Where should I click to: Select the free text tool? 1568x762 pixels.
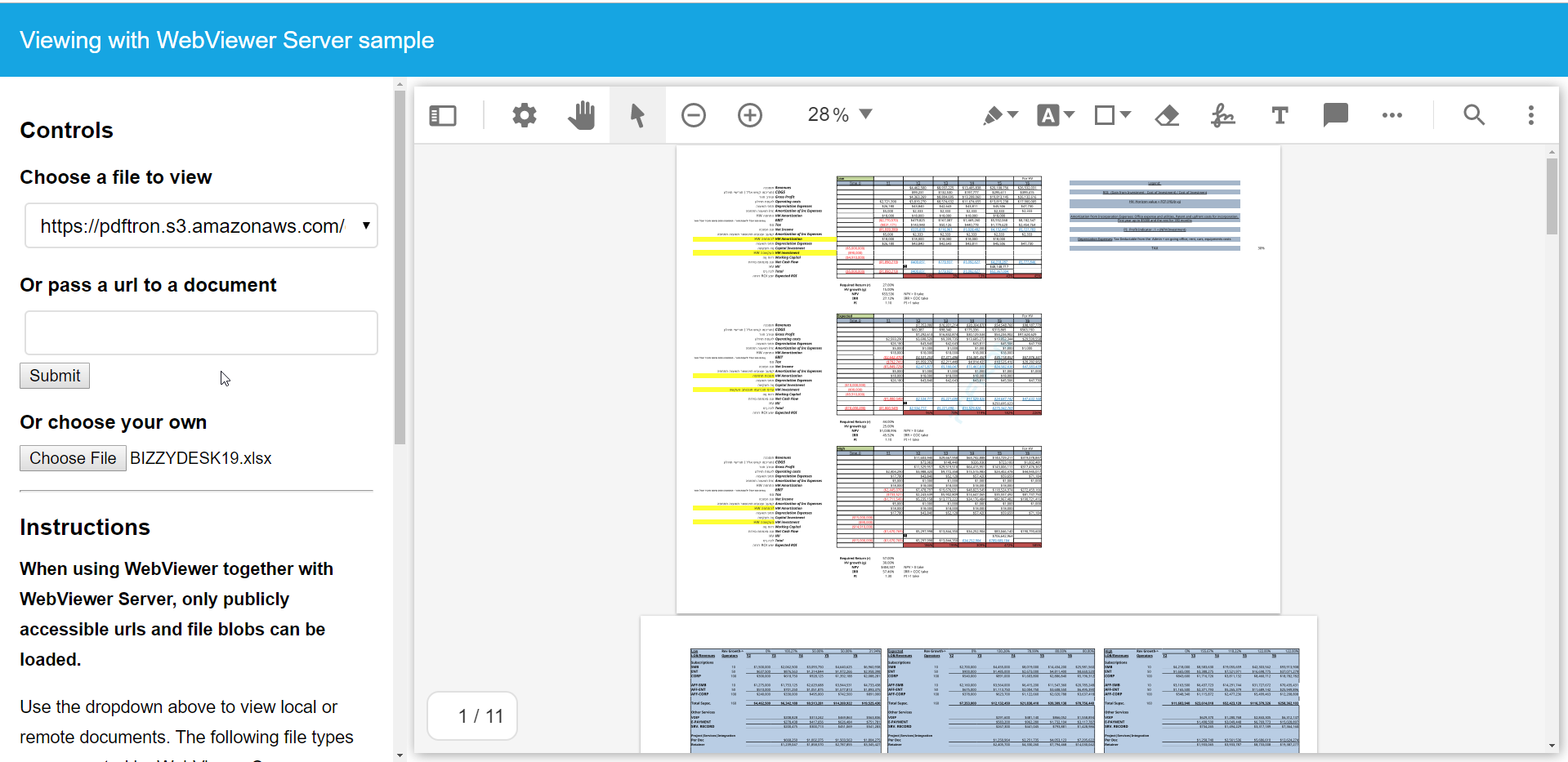[x=1280, y=115]
